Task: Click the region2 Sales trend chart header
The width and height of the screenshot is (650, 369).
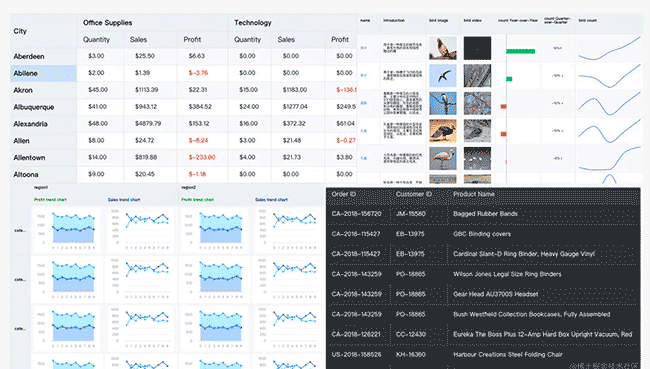Action: pos(271,200)
